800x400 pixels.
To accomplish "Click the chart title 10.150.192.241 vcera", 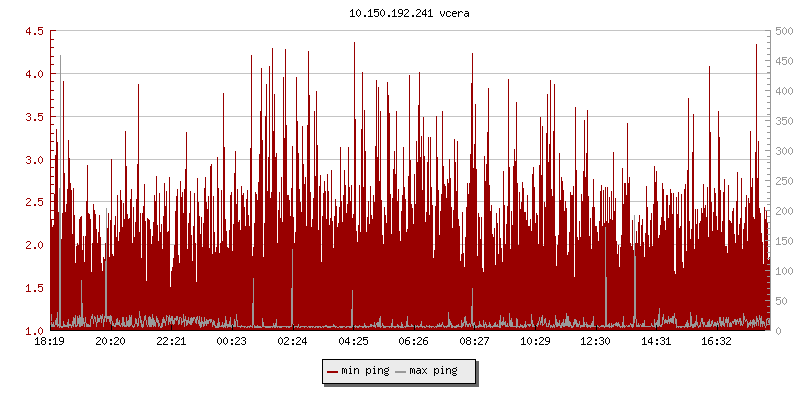I will 399,14.
